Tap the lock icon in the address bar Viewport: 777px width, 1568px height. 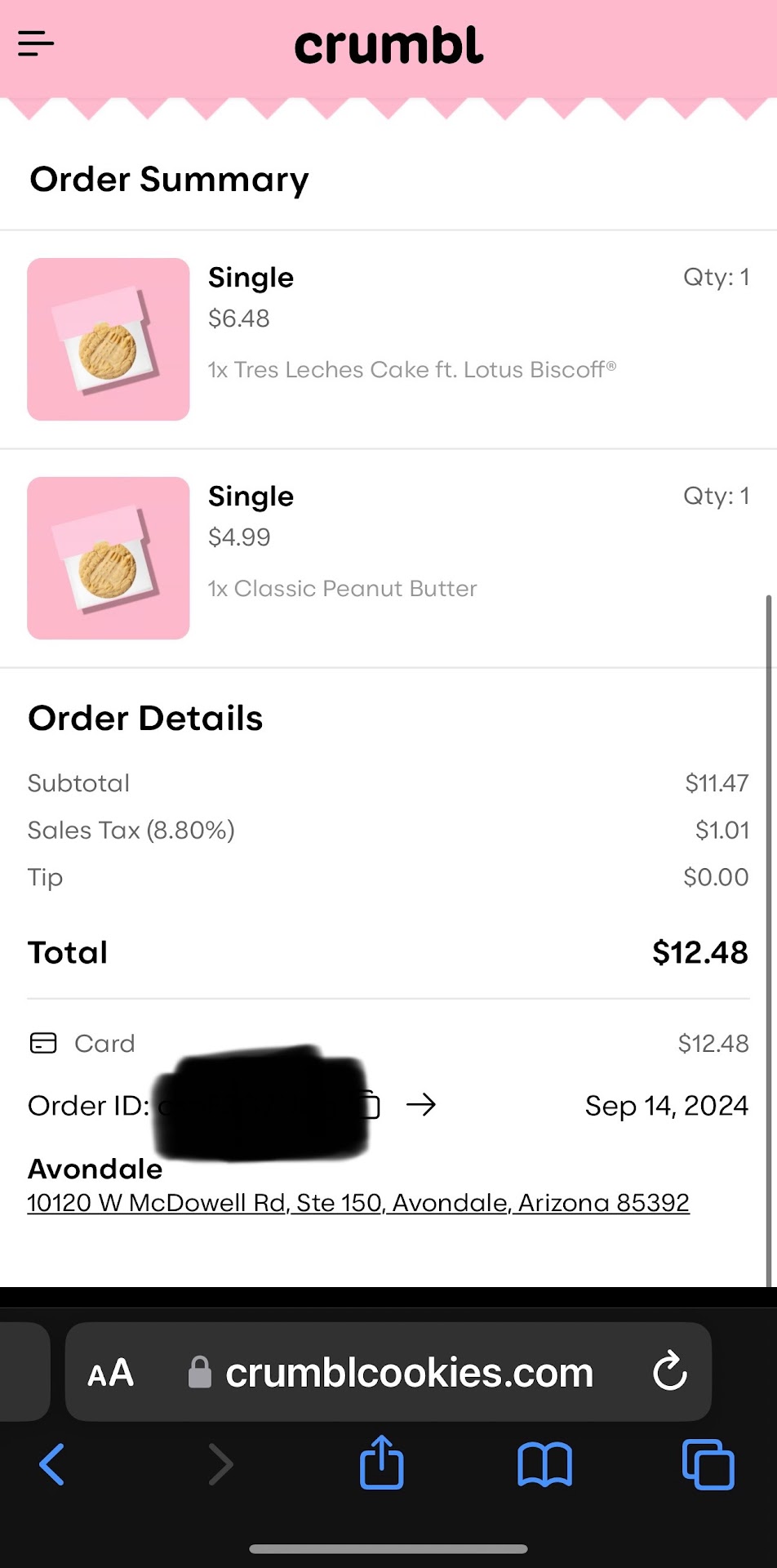pos(200,1372)
